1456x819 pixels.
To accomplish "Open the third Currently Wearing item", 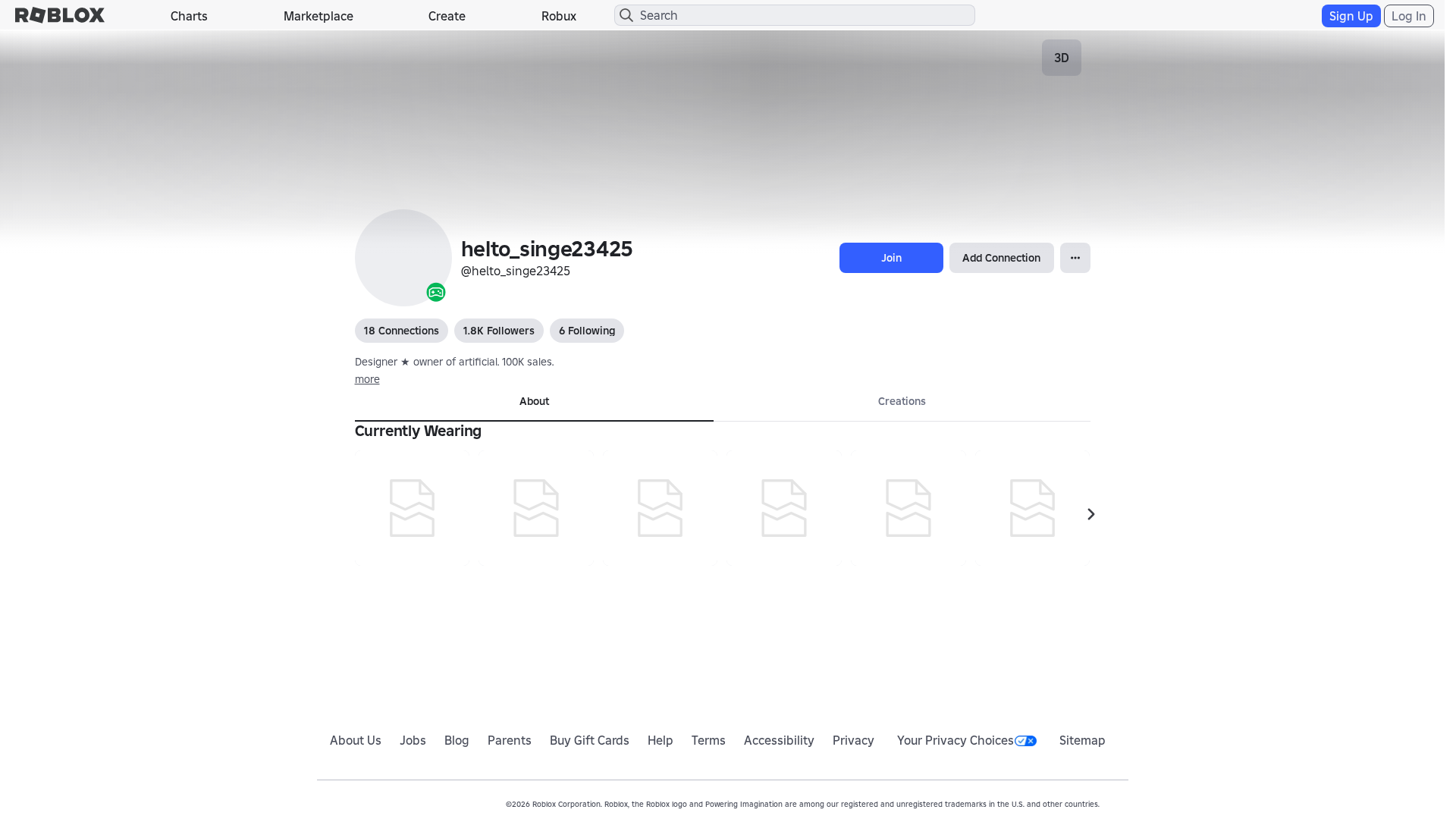I will pos(660,508).
